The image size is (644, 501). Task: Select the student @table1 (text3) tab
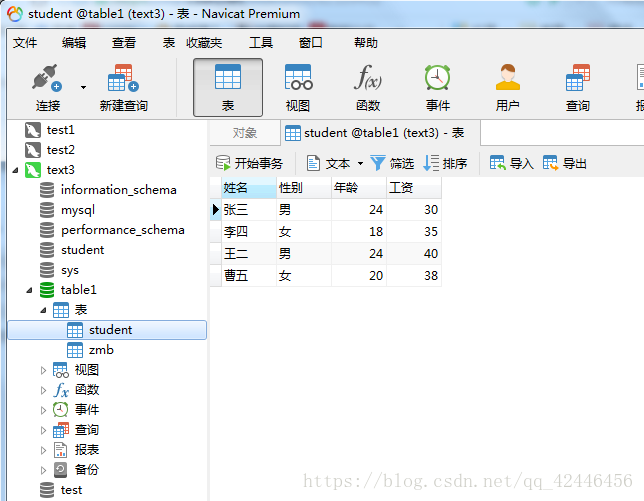coord(380,133)
